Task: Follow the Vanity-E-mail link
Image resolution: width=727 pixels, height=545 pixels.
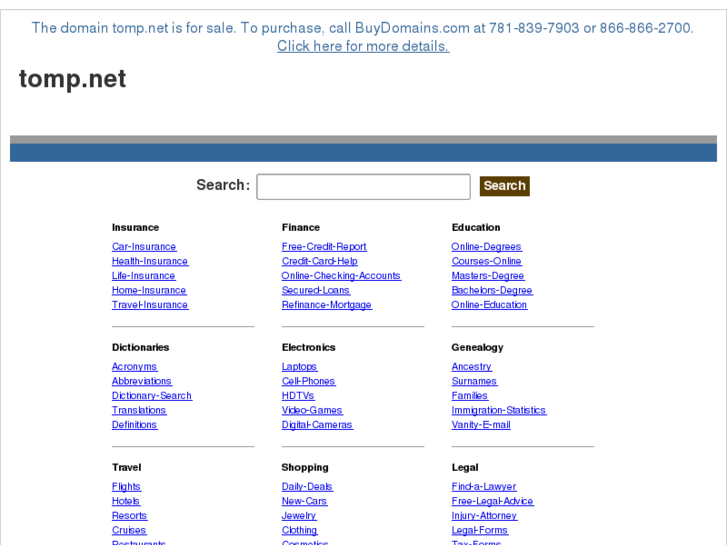Action: (x=481, y=425)
